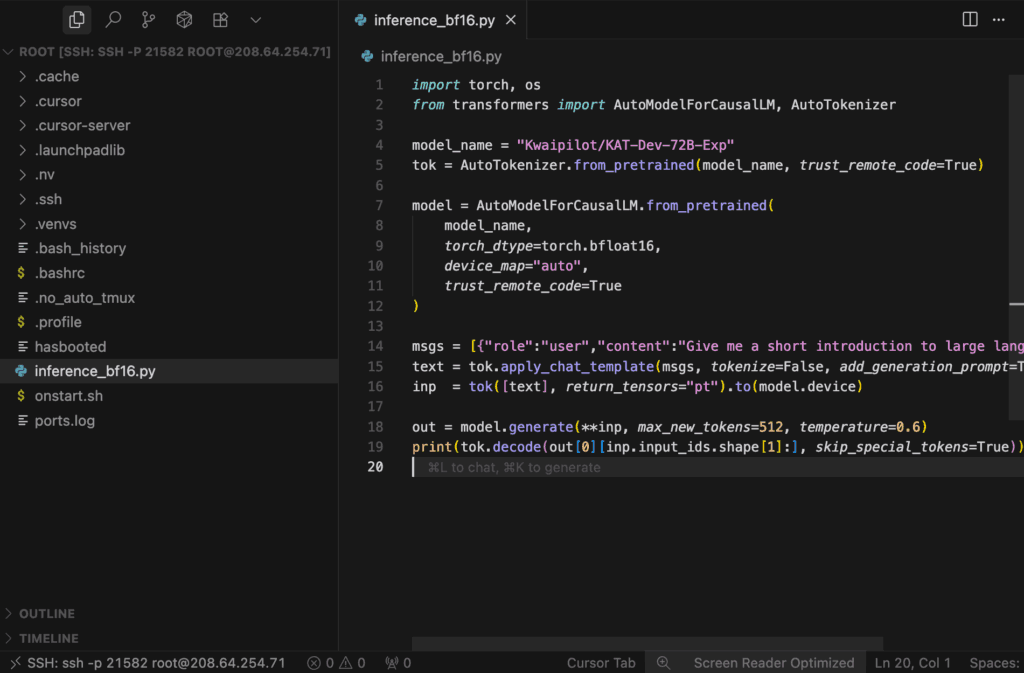Viewport: 1024px width, 673px height.
Task: Click the split editor icon
Action: [x=969, y=19]
